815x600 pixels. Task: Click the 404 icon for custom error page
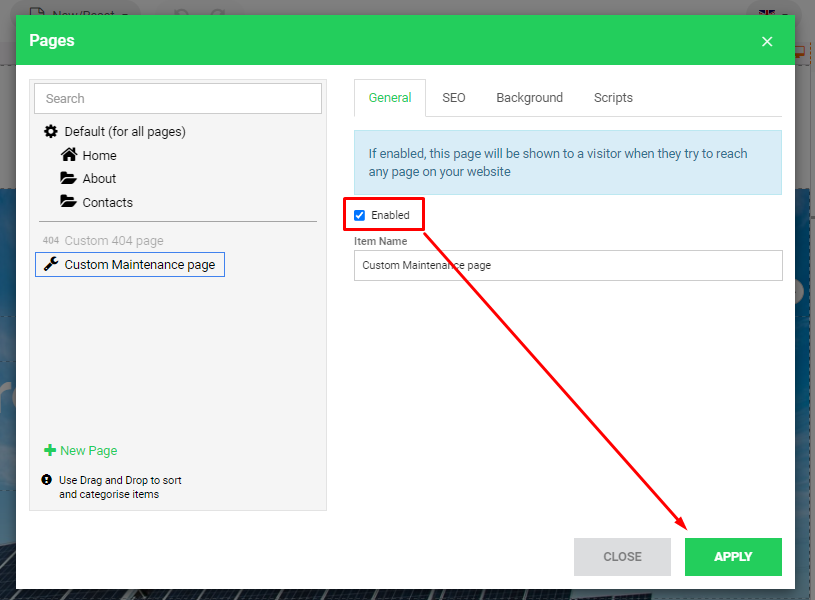pyautogui.click(x=51, y=241)
